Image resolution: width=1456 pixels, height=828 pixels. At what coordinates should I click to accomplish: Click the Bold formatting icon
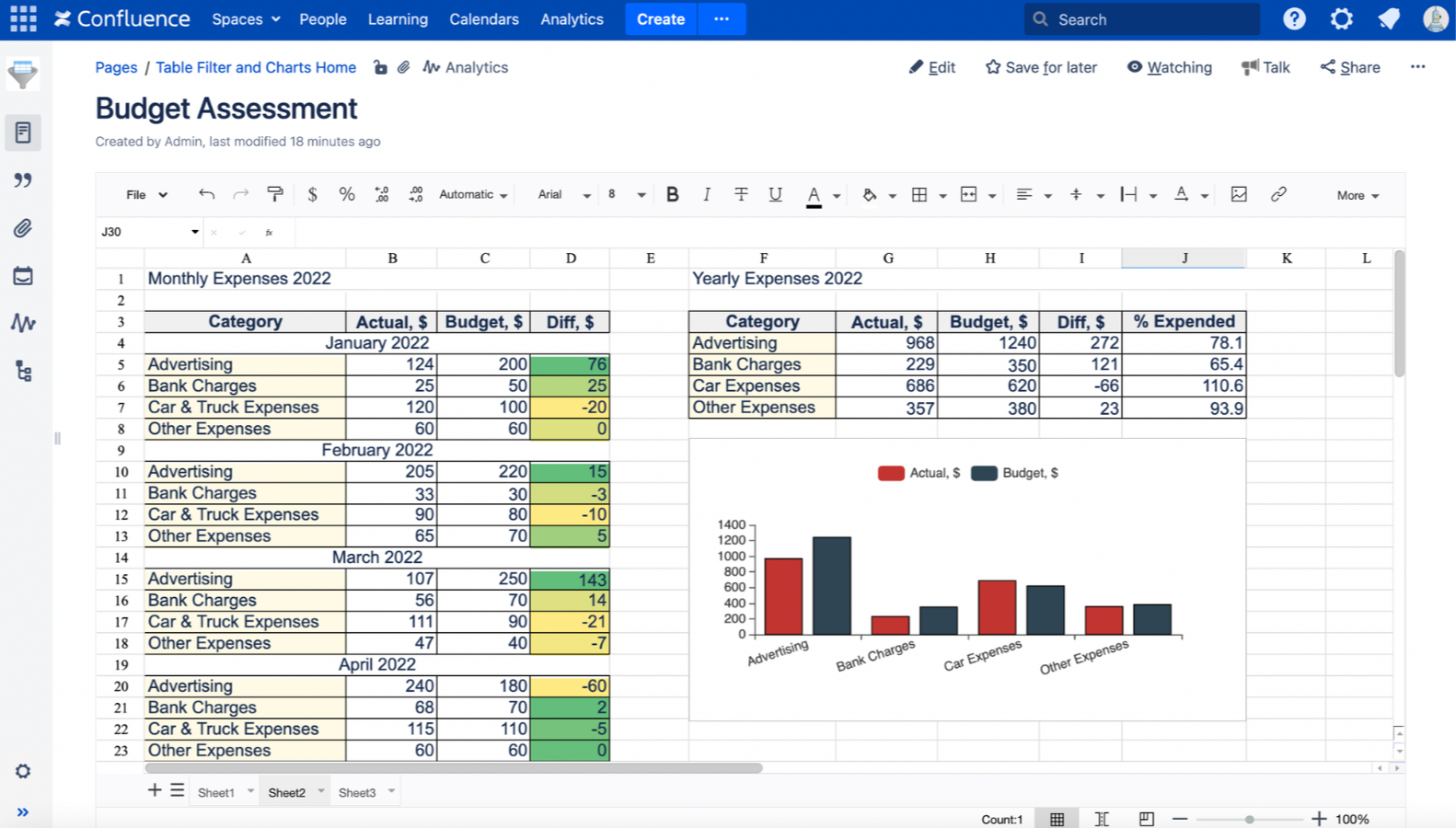tap(672, 194)
